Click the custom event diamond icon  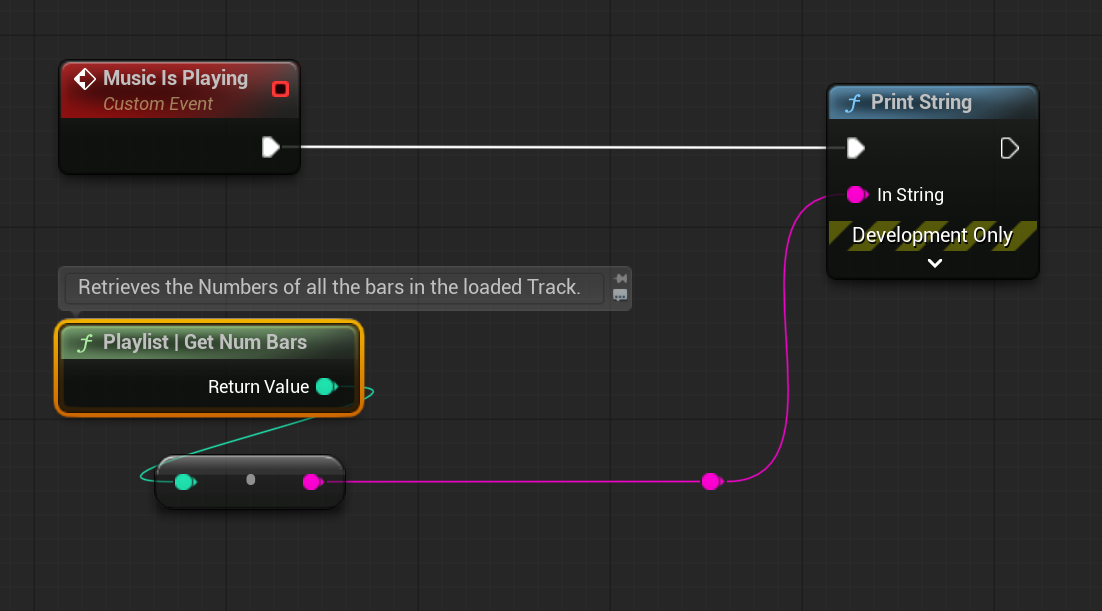86,79
